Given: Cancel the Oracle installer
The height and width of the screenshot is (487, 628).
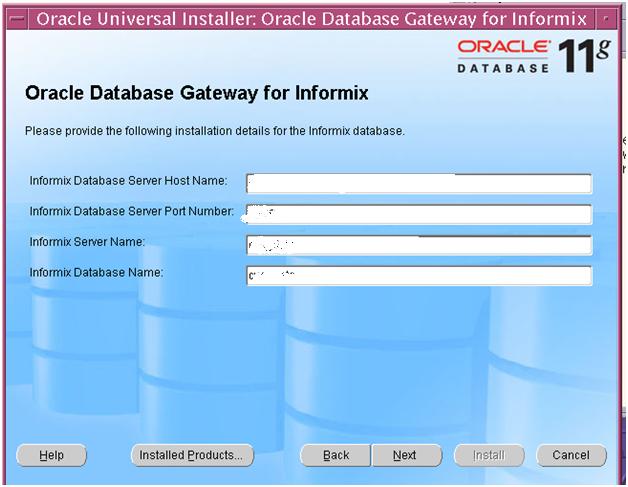Looking at the screenshot, I should (571, 455).
